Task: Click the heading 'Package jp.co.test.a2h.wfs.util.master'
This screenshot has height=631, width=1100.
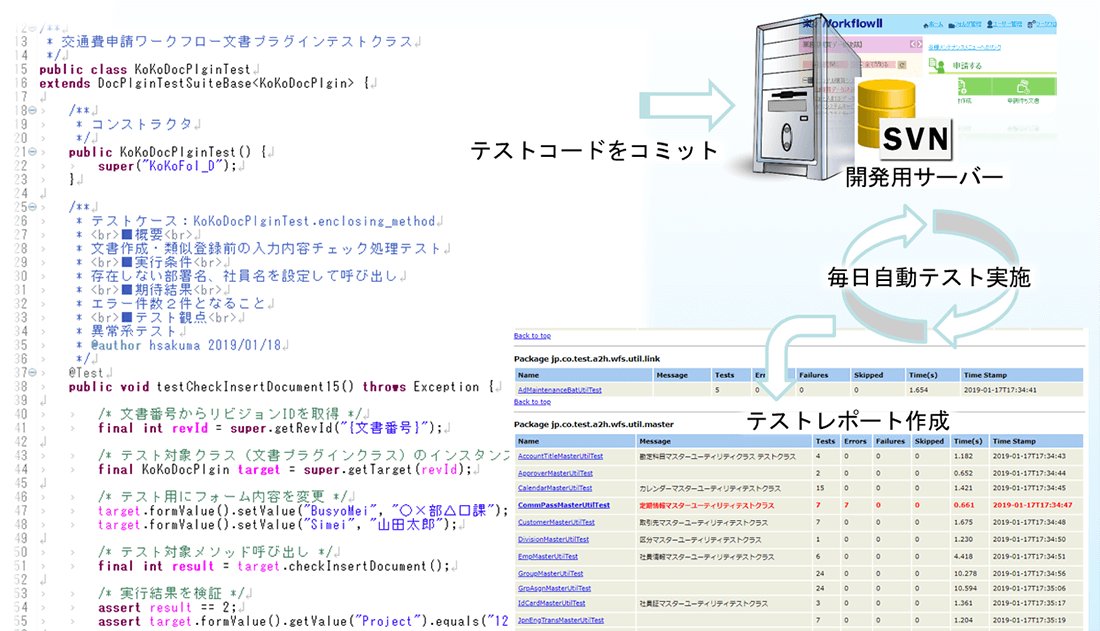Action: (x=593, y=425)
